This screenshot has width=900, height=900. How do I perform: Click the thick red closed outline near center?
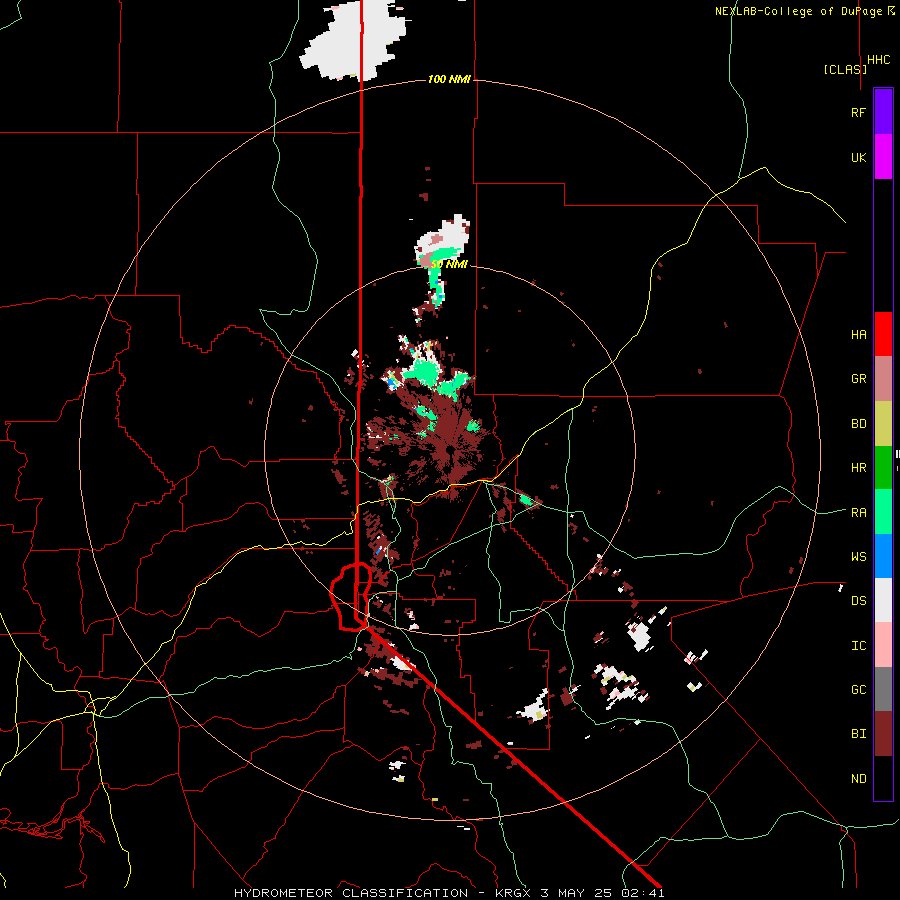point(351,597)
